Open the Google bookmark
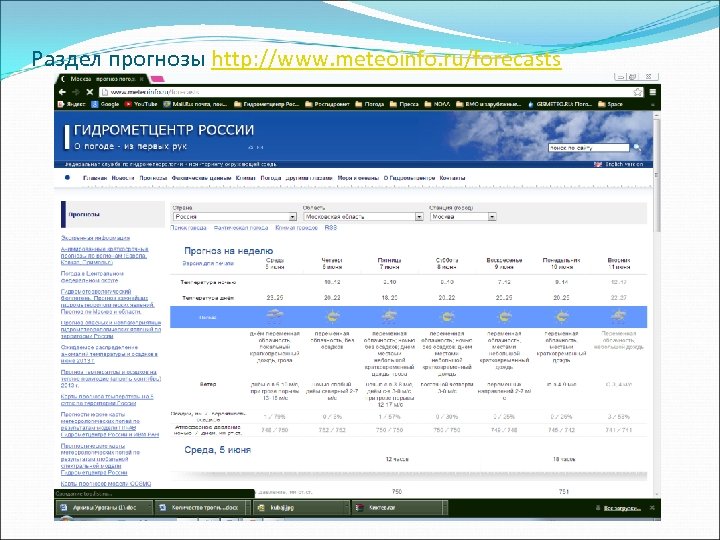The image size is (720, 540). tap(105, 104)
